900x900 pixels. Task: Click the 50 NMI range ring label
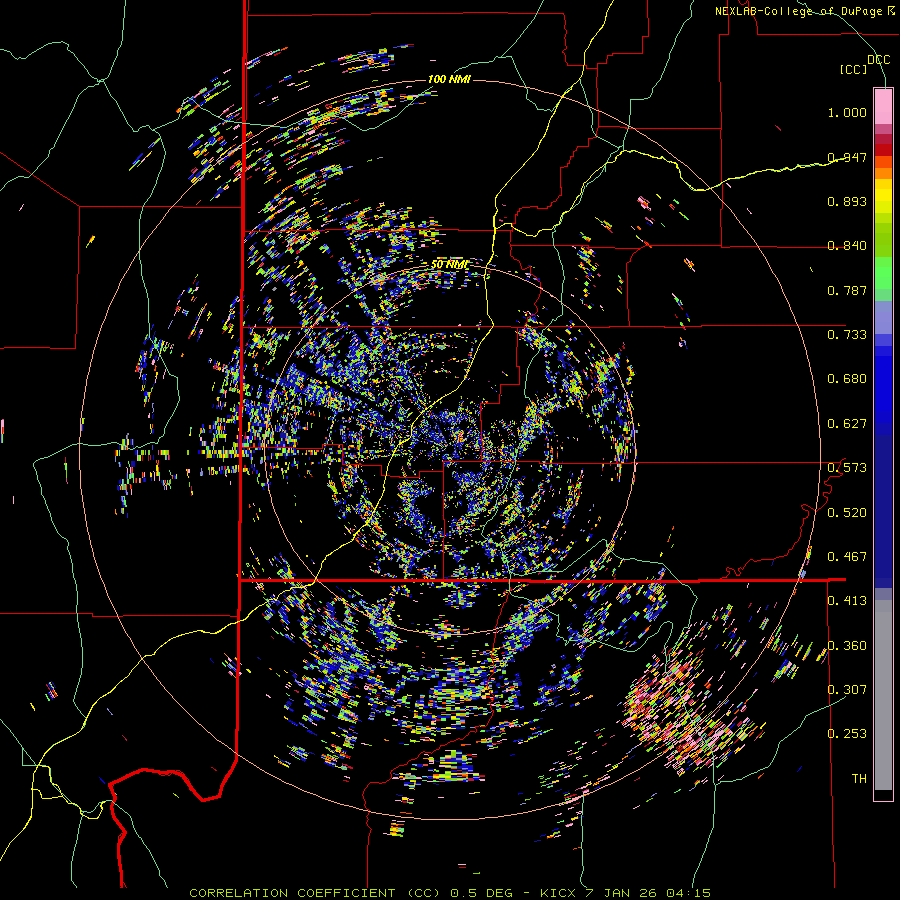click(x=449, y=265)
